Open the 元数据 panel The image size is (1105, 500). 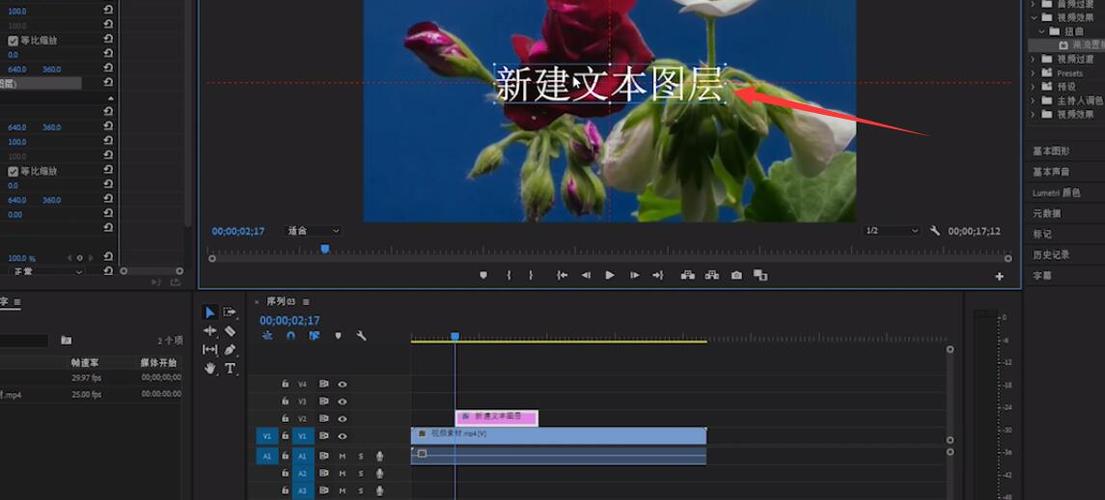tap(1047, 213)
